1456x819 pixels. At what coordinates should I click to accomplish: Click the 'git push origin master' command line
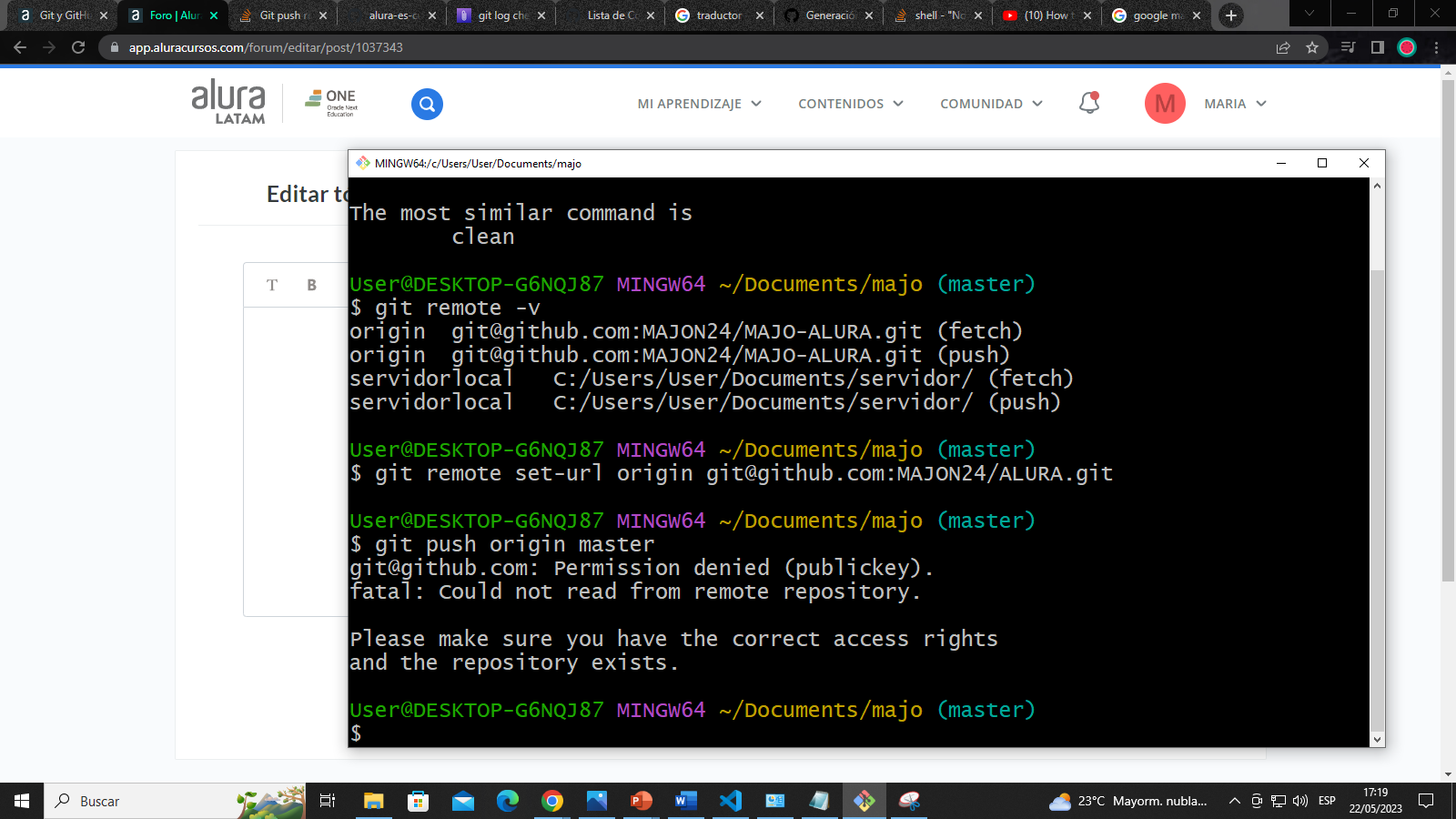[x=502, y=544]
